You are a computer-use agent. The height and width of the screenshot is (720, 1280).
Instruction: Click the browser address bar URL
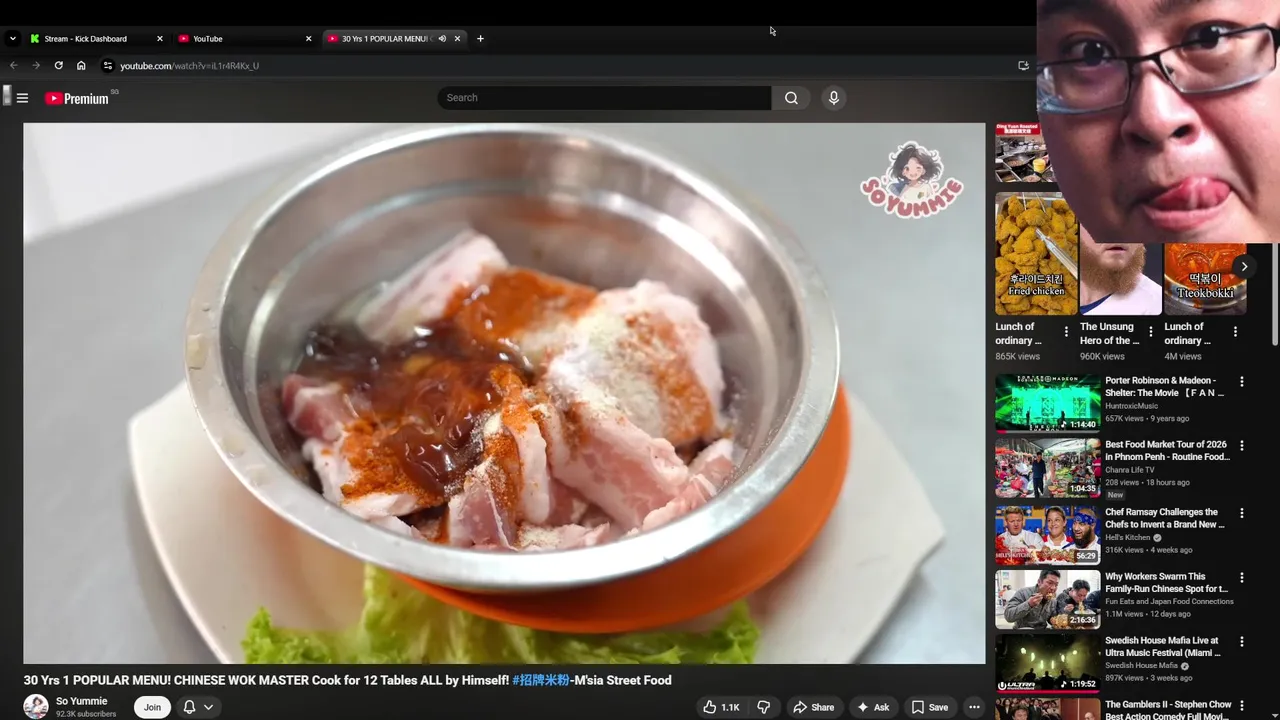coord(189,66)
